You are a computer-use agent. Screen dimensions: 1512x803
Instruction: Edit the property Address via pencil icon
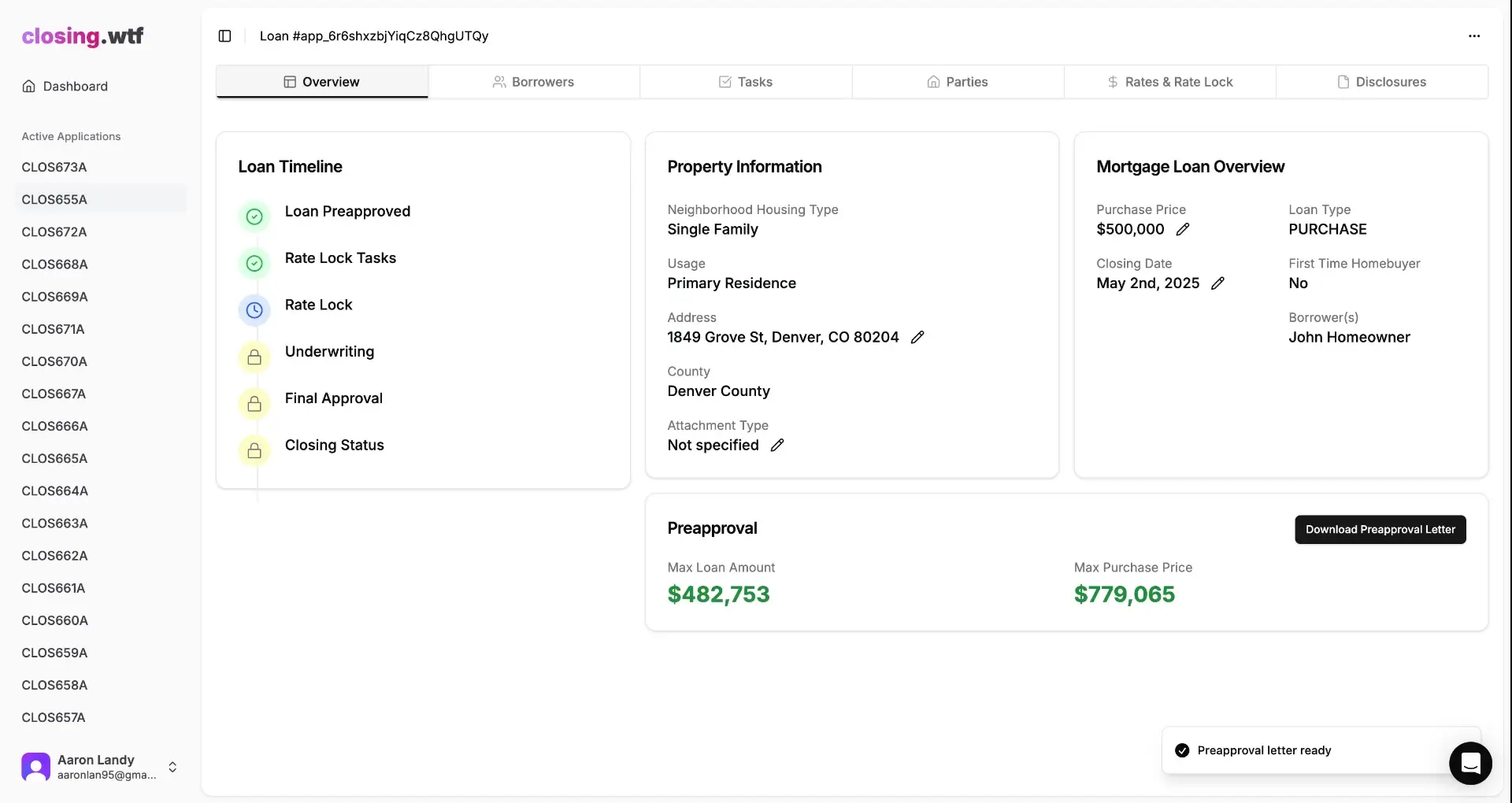pyautogui.click(x=918, y=337)
